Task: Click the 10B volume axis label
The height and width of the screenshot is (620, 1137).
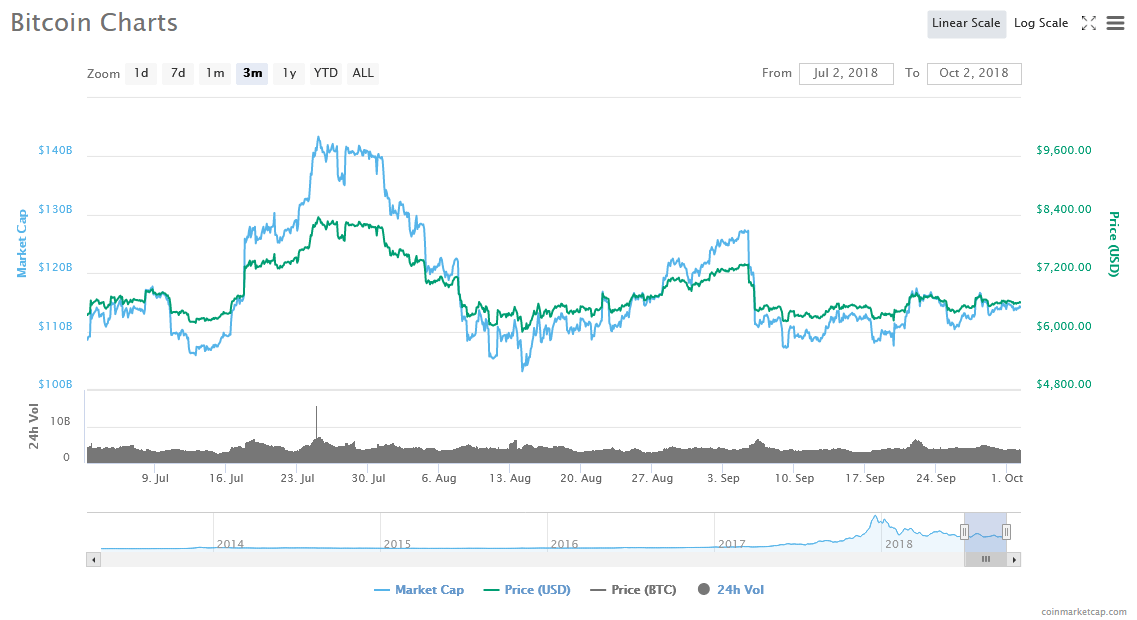Action: [60, 421]
